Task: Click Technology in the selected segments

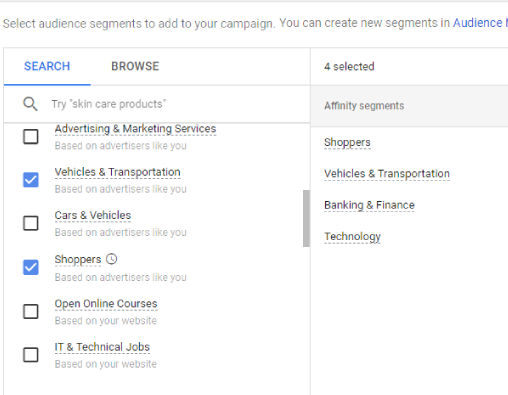Action: (352, 237)
